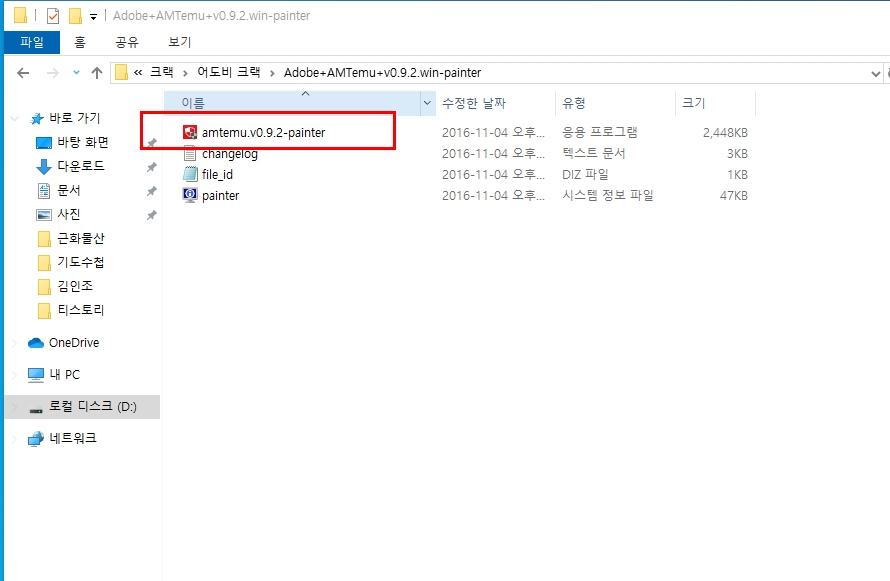Click the 47KB size cell
Image resolution: width=890 pixels, height=581 pixels.
click(734, 196)
